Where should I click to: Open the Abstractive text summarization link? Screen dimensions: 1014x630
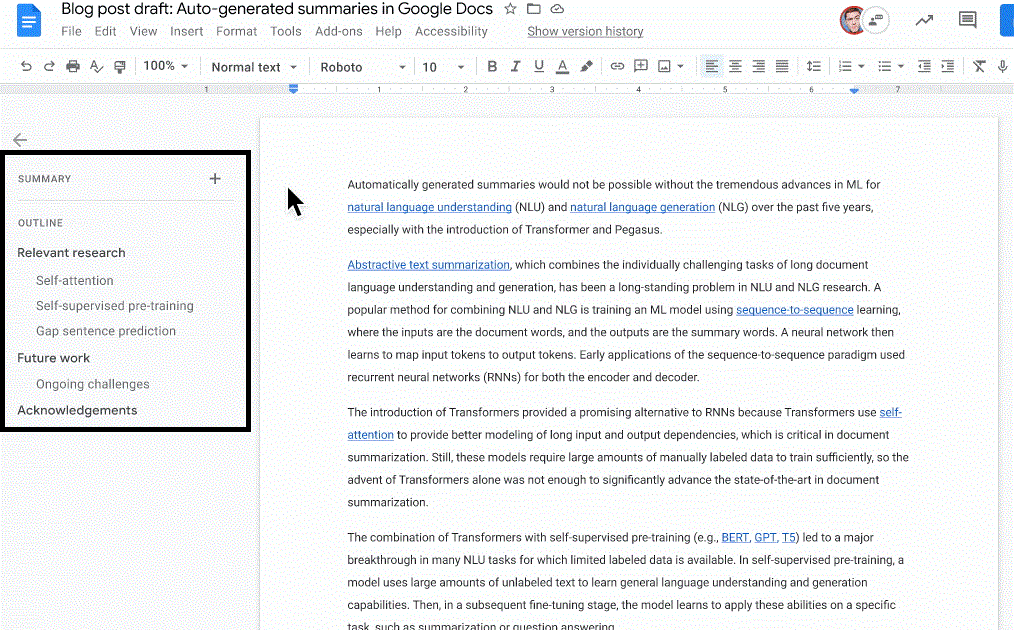point(428,265)
